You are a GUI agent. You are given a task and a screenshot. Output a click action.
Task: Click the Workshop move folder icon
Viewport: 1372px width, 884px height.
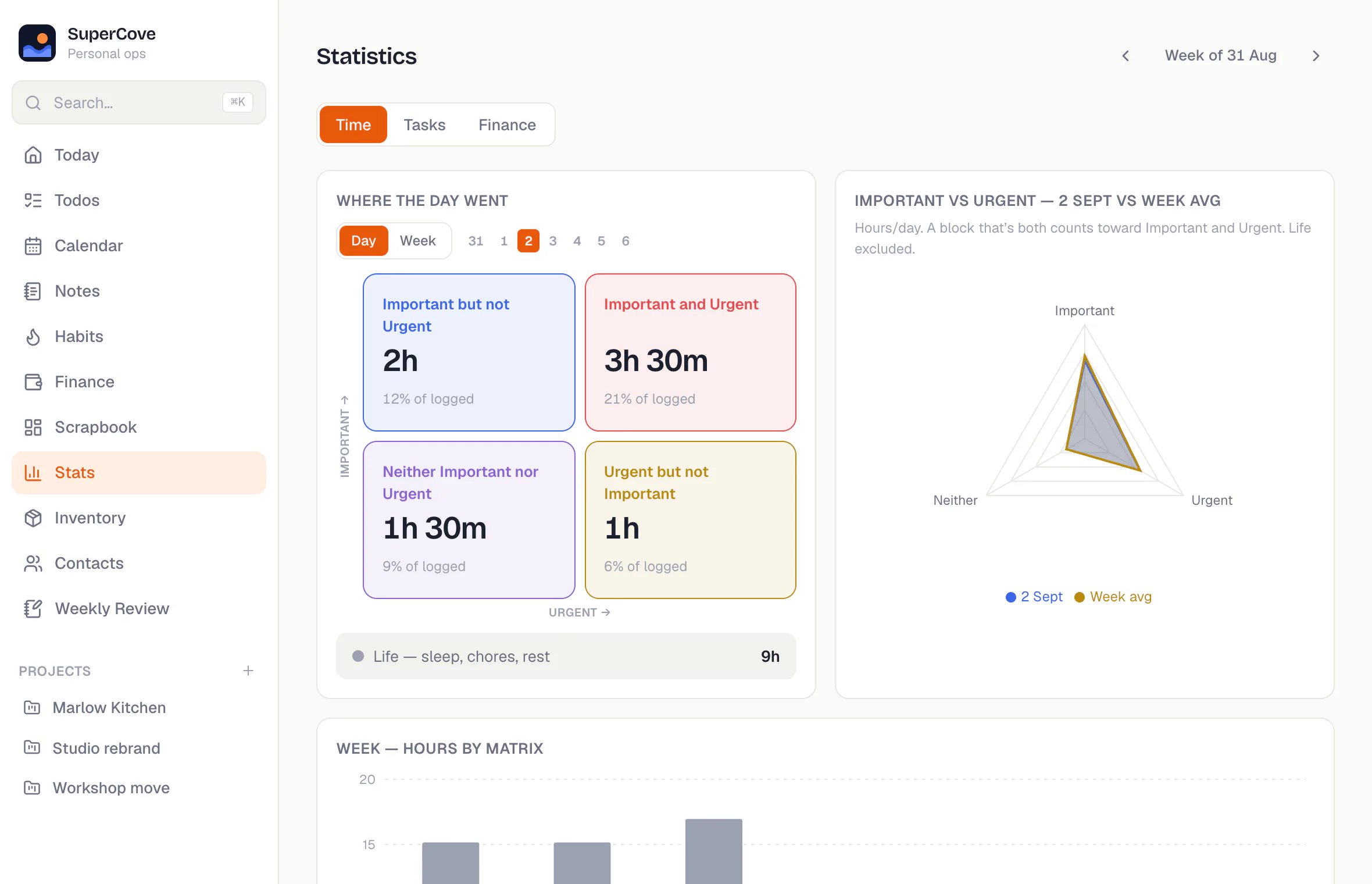pyautogui.click(x=32, y=787)
